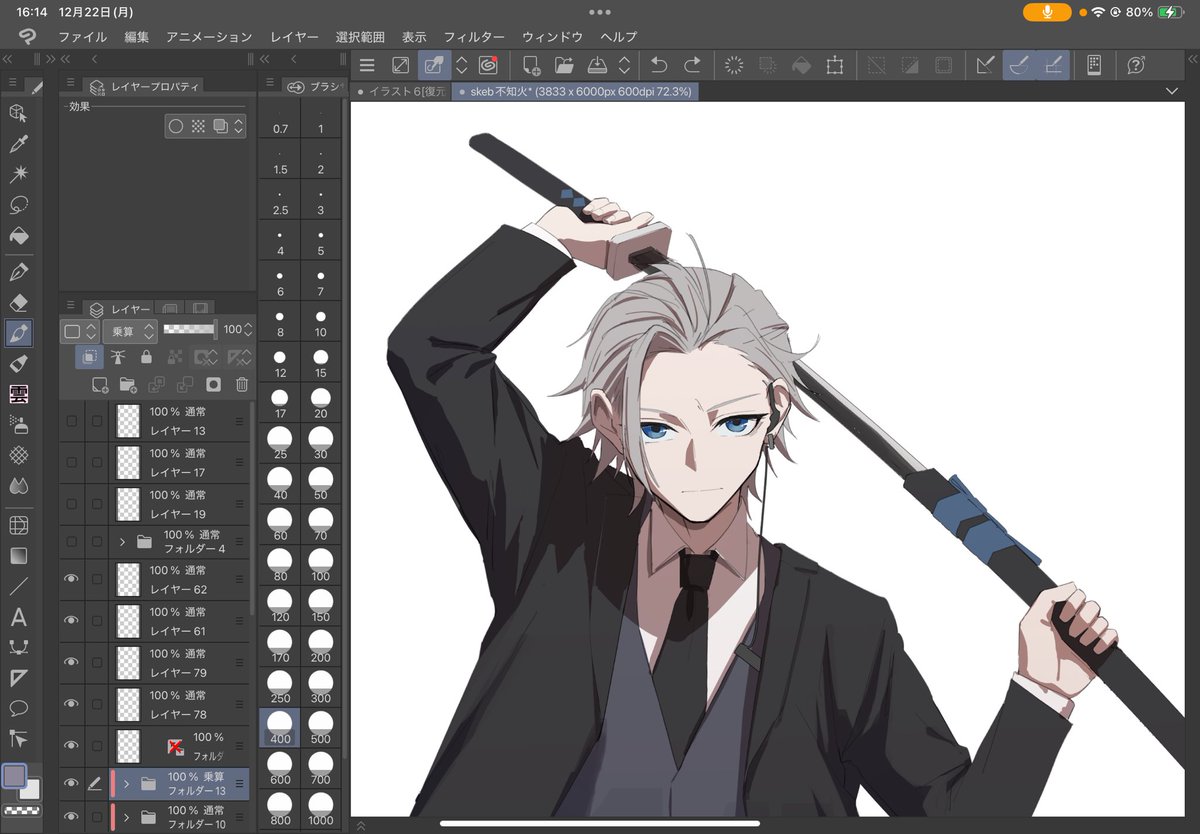Click the main drawing color swatch
This screenshot has height=834, width=1200.
coord(14,776)
